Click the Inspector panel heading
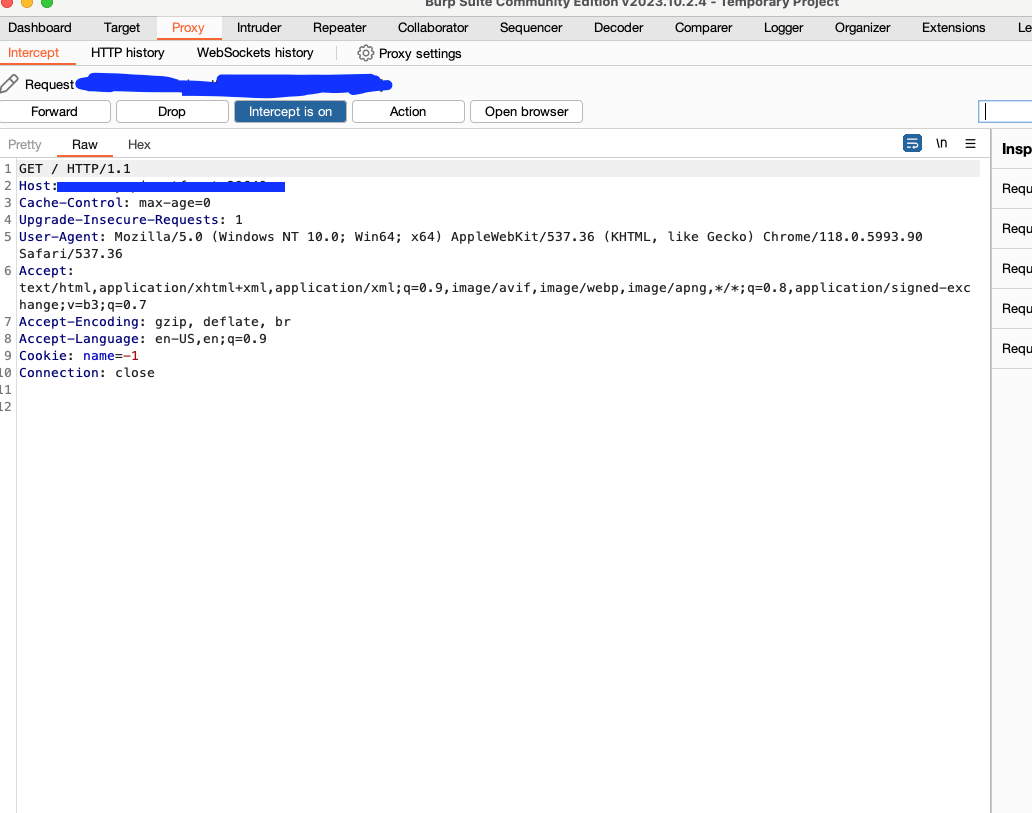The image size is (1032, 813). tap(1016, 149)
